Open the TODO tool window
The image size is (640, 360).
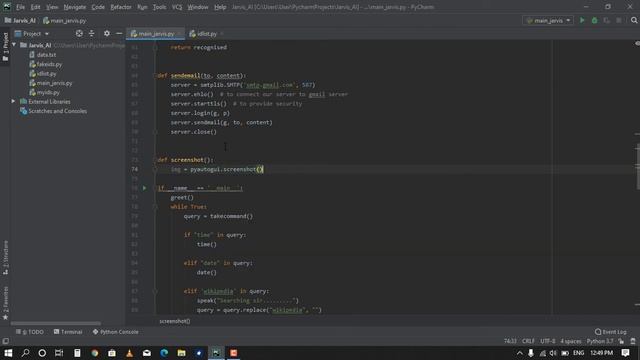pos(30,332)
